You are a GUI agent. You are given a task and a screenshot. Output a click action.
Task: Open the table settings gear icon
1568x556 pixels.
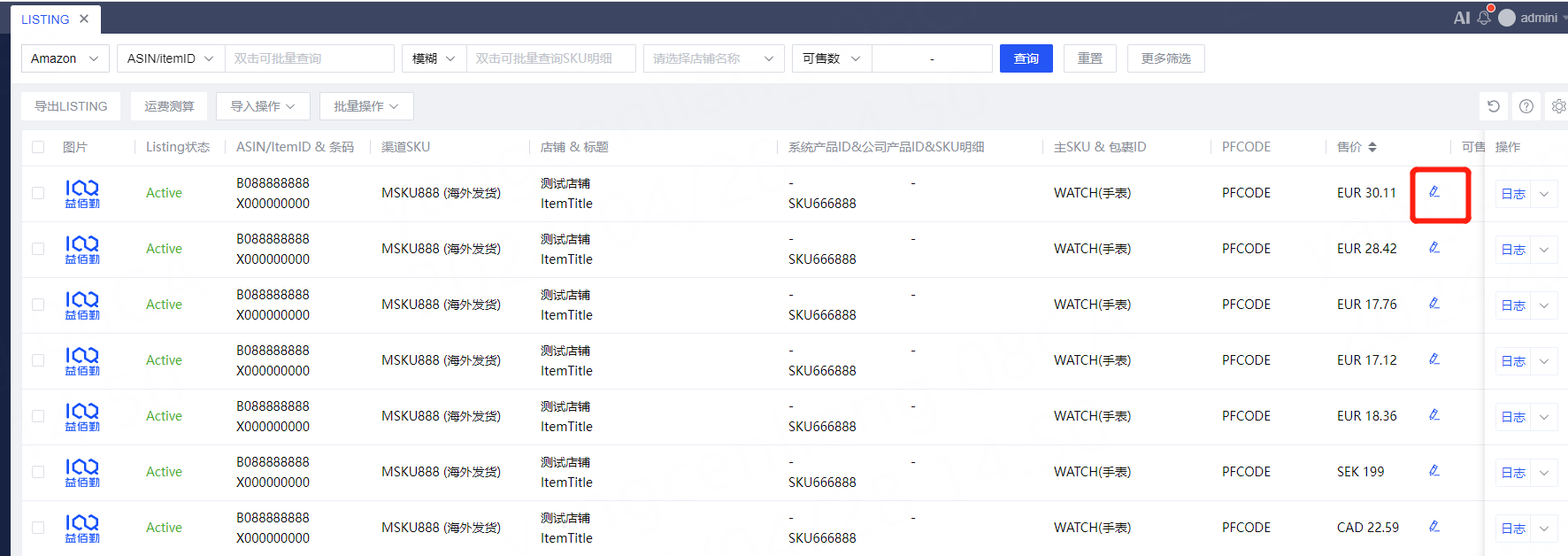tap(1558, 106)
